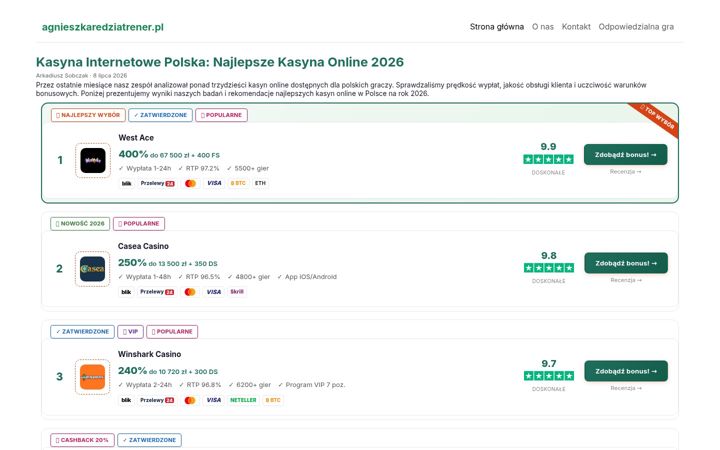Click the Blik icon in Casea Casino row

126,292
